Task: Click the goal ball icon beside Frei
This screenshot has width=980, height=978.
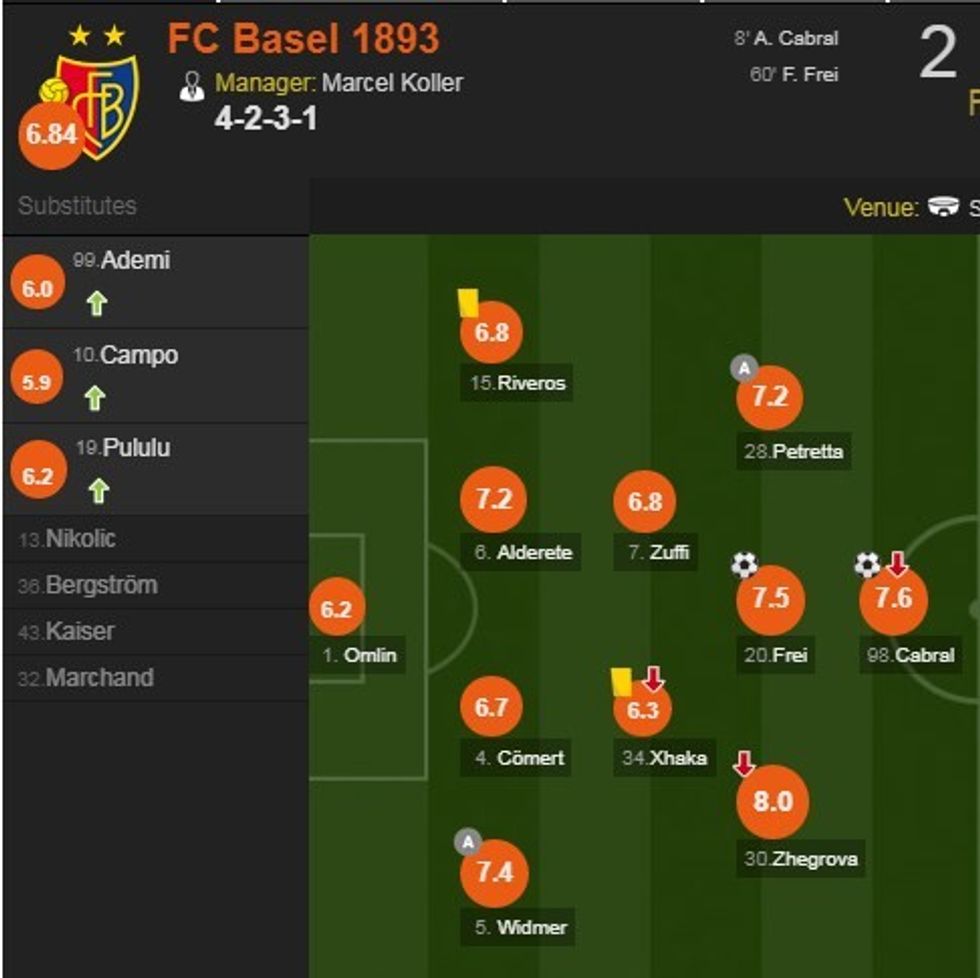Action: pos(744,566)
